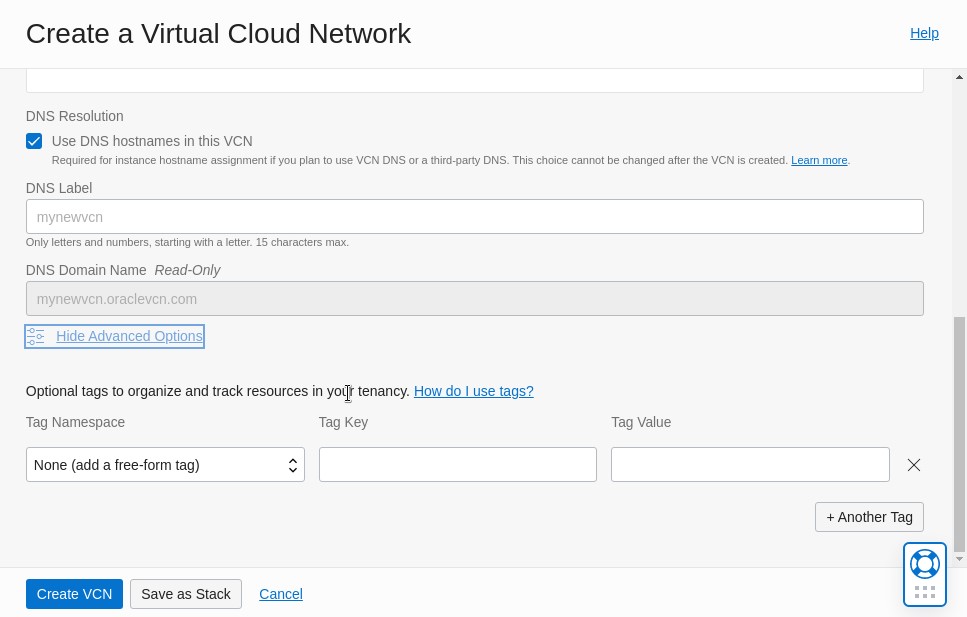Click the Learn more link about DNS hostnames
Screen dimensions: 967x617
(818, 160)
